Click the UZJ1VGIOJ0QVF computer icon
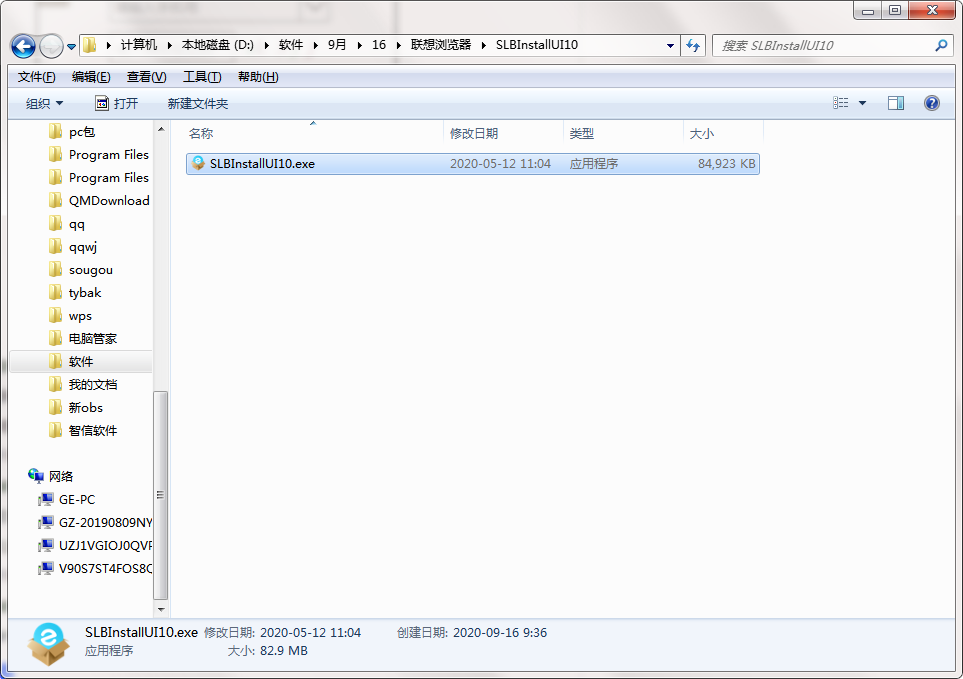 46,546
